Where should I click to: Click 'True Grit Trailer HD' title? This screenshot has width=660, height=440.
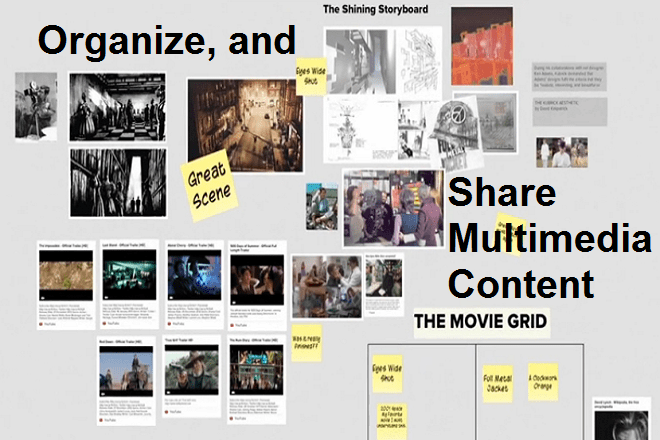[179, 340]
